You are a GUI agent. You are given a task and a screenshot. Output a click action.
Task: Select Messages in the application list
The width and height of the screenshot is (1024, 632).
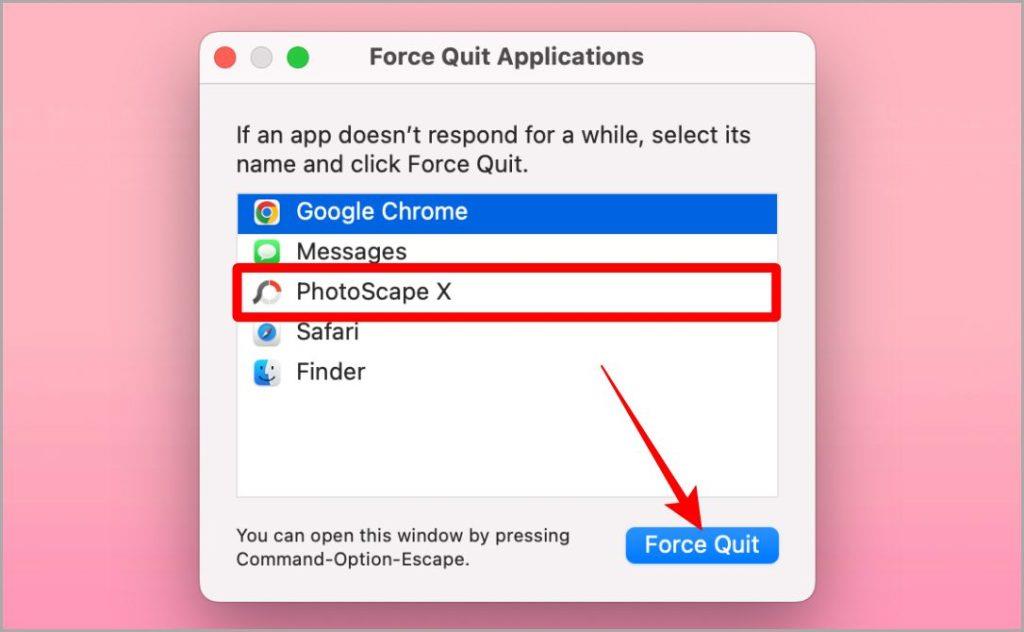point(507,251)
